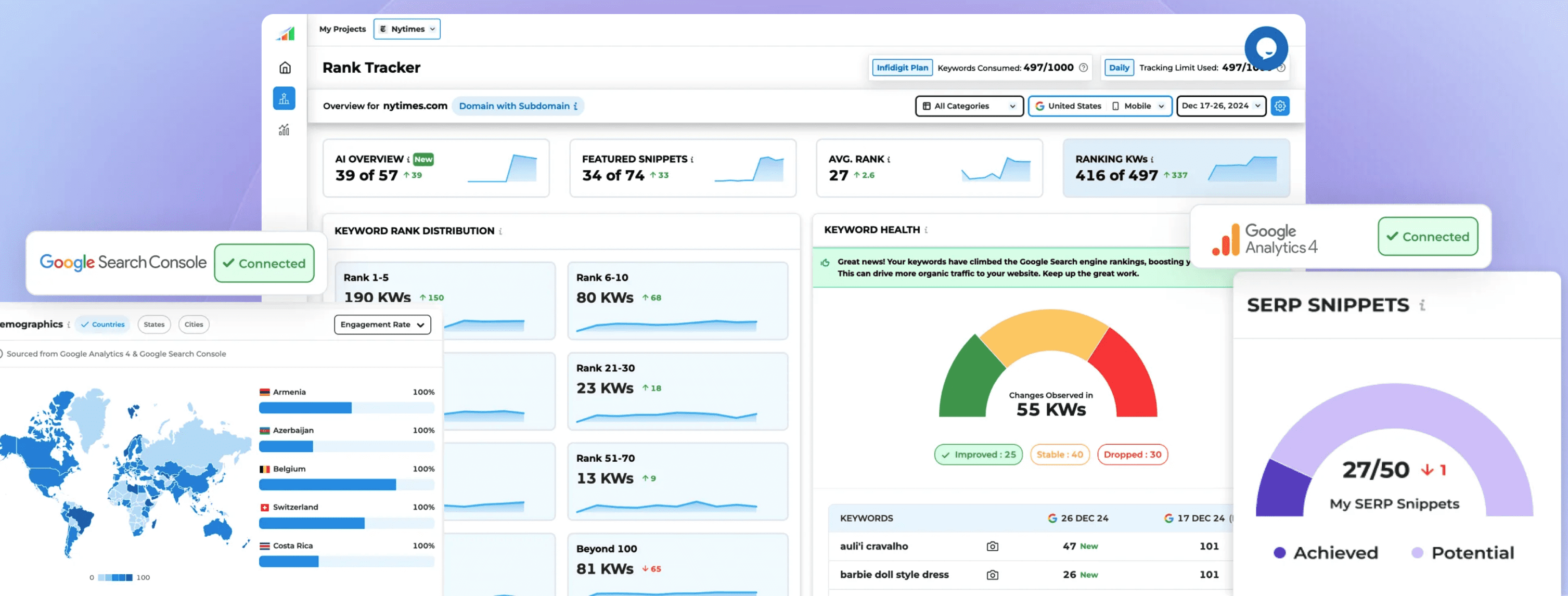
Task: Open the Avg. Rank card
Action: 929,168
